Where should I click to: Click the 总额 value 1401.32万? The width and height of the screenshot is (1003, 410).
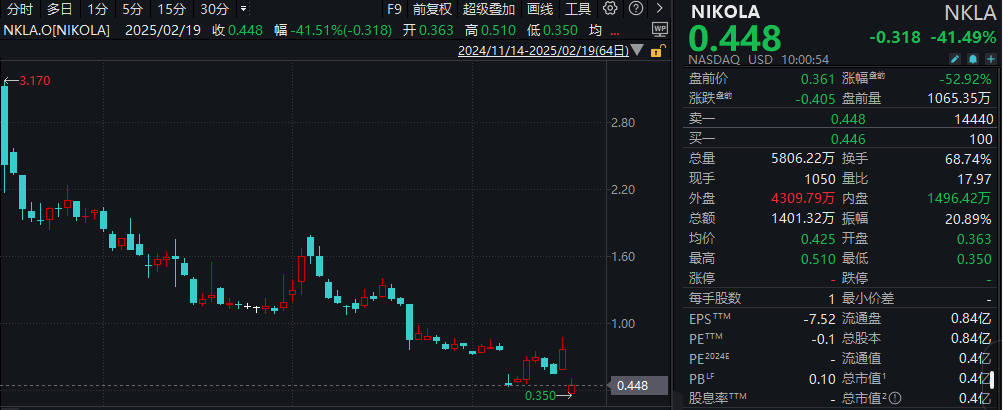coord(802,219)
